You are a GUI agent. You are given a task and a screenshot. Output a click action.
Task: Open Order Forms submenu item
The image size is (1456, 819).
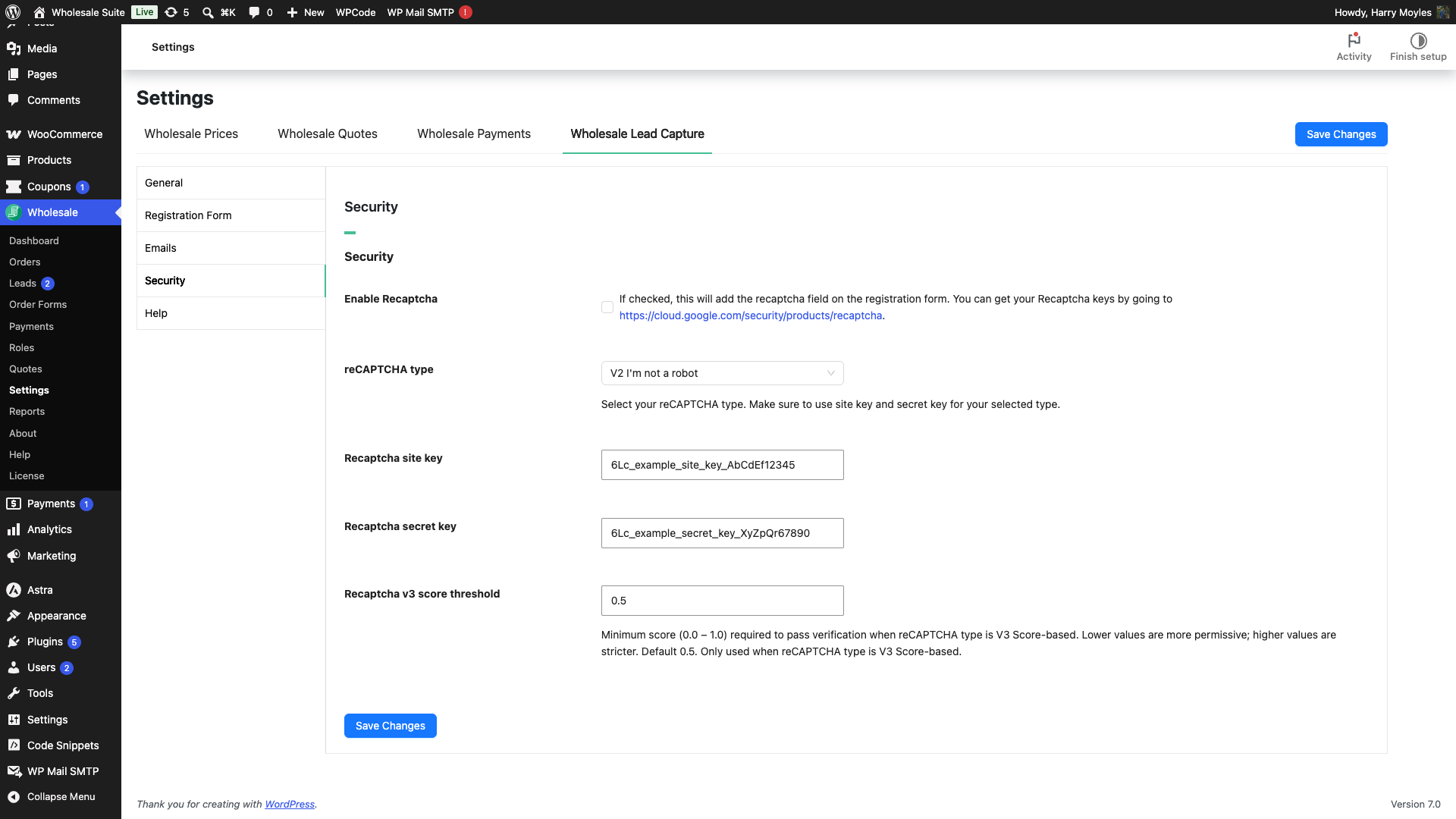(x=38, y=304)
